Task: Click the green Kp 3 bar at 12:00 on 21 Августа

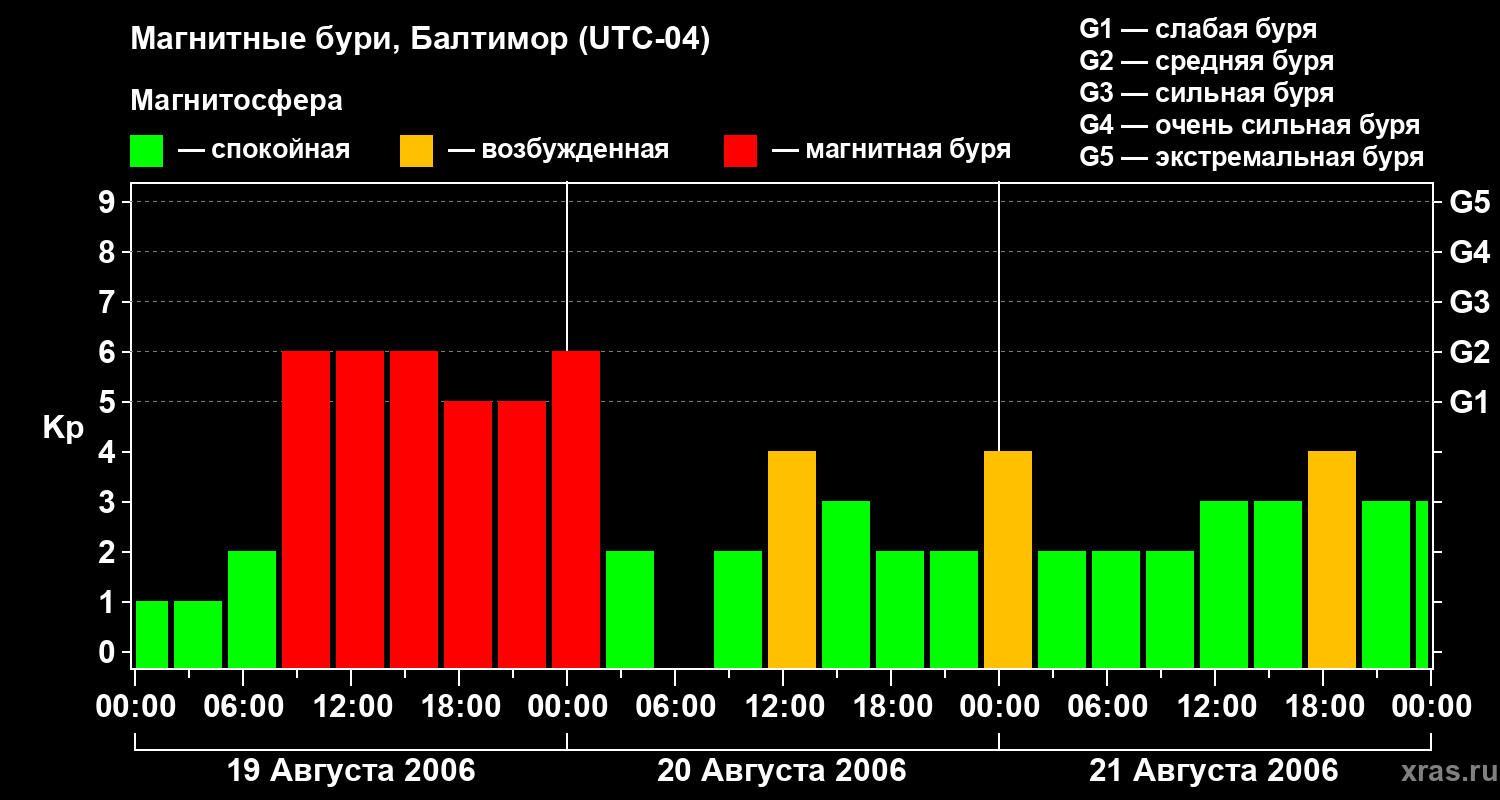Action: click(1224, 585)
